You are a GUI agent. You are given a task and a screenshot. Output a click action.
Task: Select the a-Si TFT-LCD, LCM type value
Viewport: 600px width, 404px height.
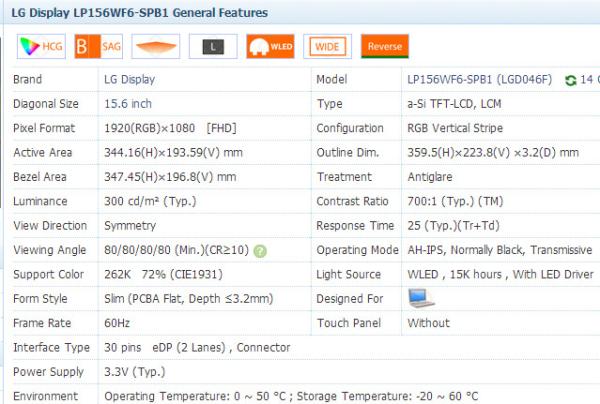point(454,104)
